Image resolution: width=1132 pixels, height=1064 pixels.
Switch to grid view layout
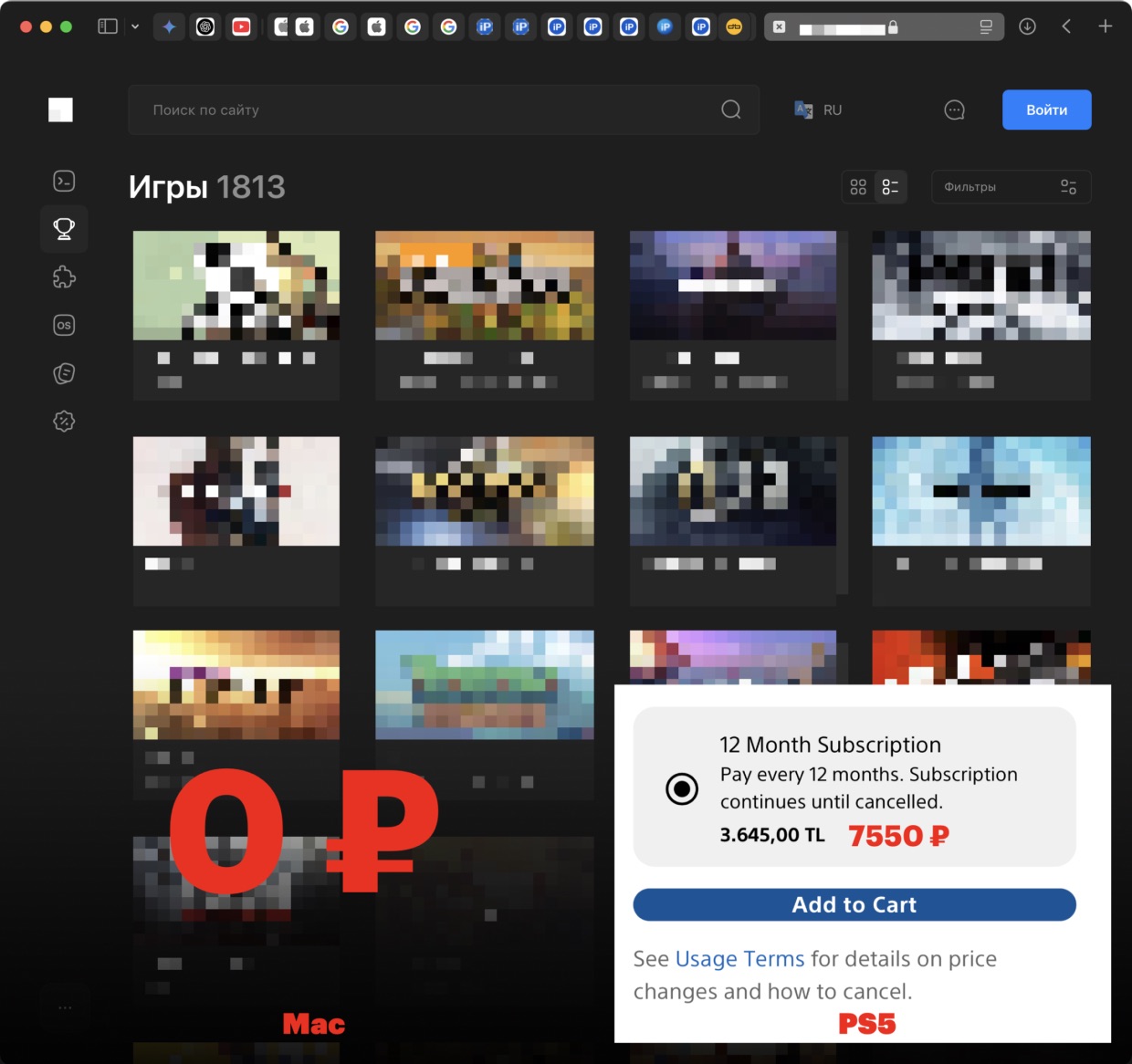858,187
